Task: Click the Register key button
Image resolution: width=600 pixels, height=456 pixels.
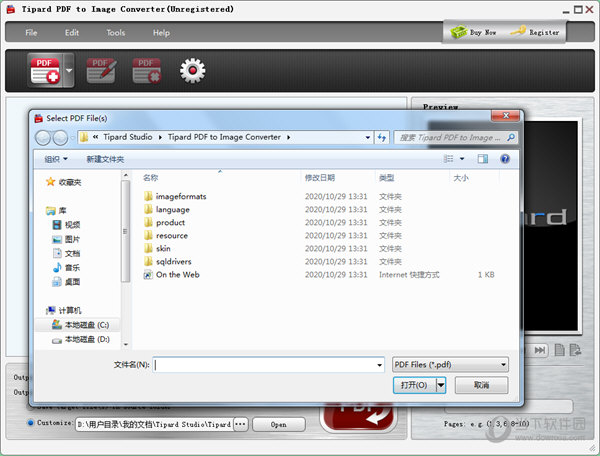Action: click(535, 32)
